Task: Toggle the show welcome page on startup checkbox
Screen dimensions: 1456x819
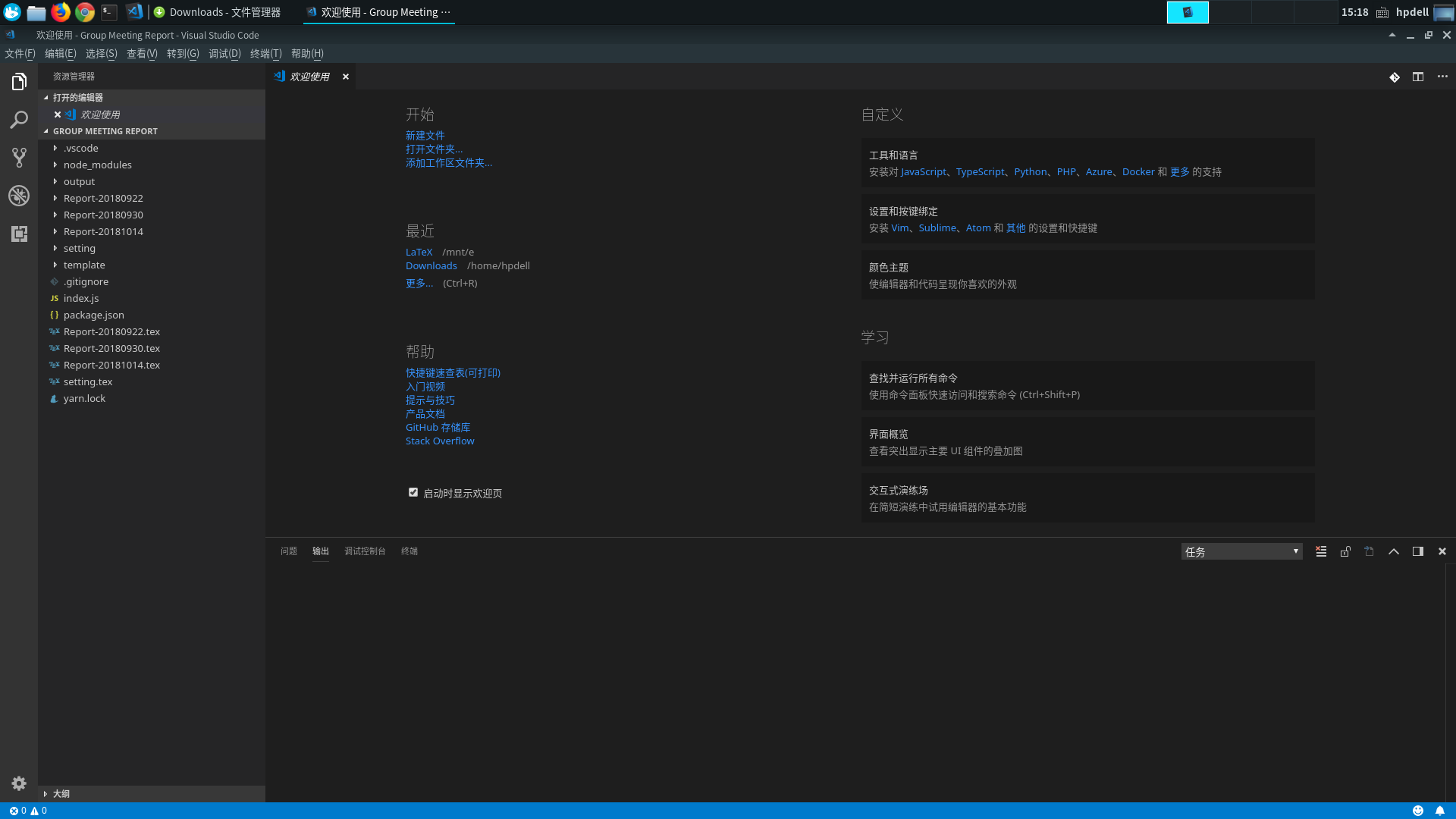Action: tap(413, 492)
